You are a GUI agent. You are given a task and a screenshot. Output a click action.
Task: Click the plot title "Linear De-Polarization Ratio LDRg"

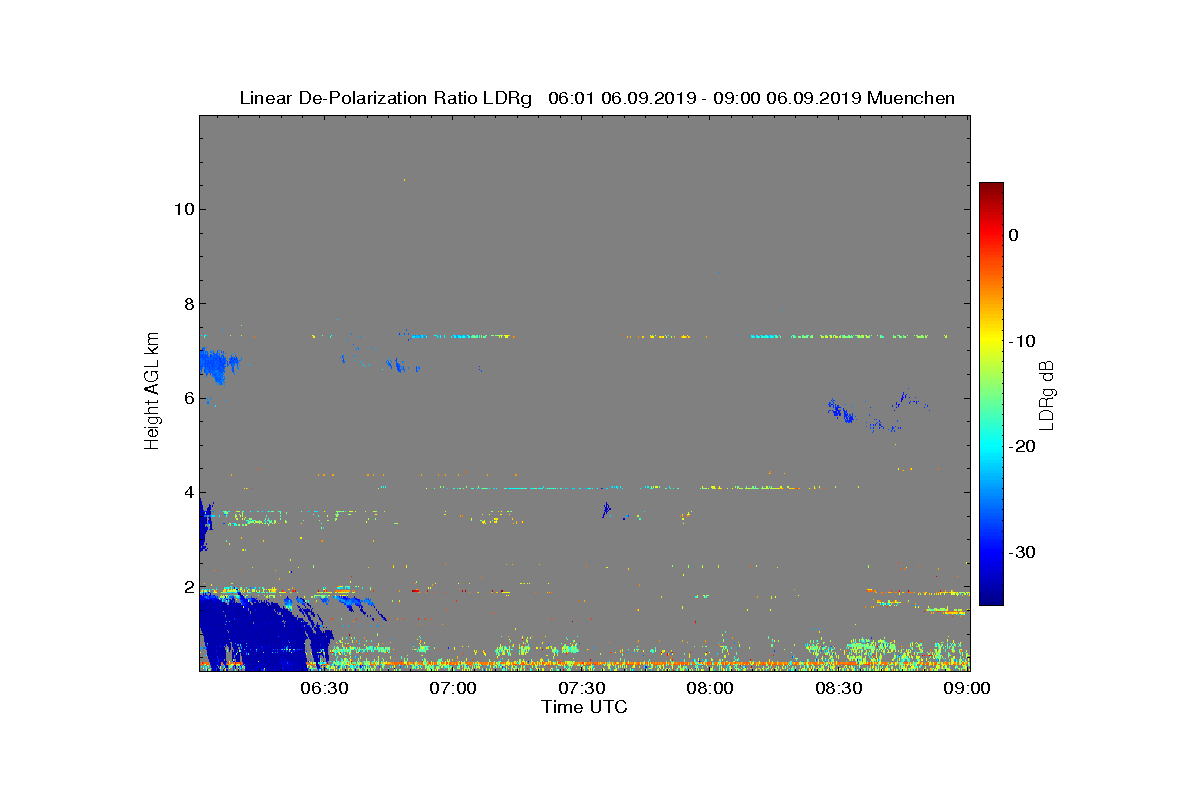(x=386, y=98)
